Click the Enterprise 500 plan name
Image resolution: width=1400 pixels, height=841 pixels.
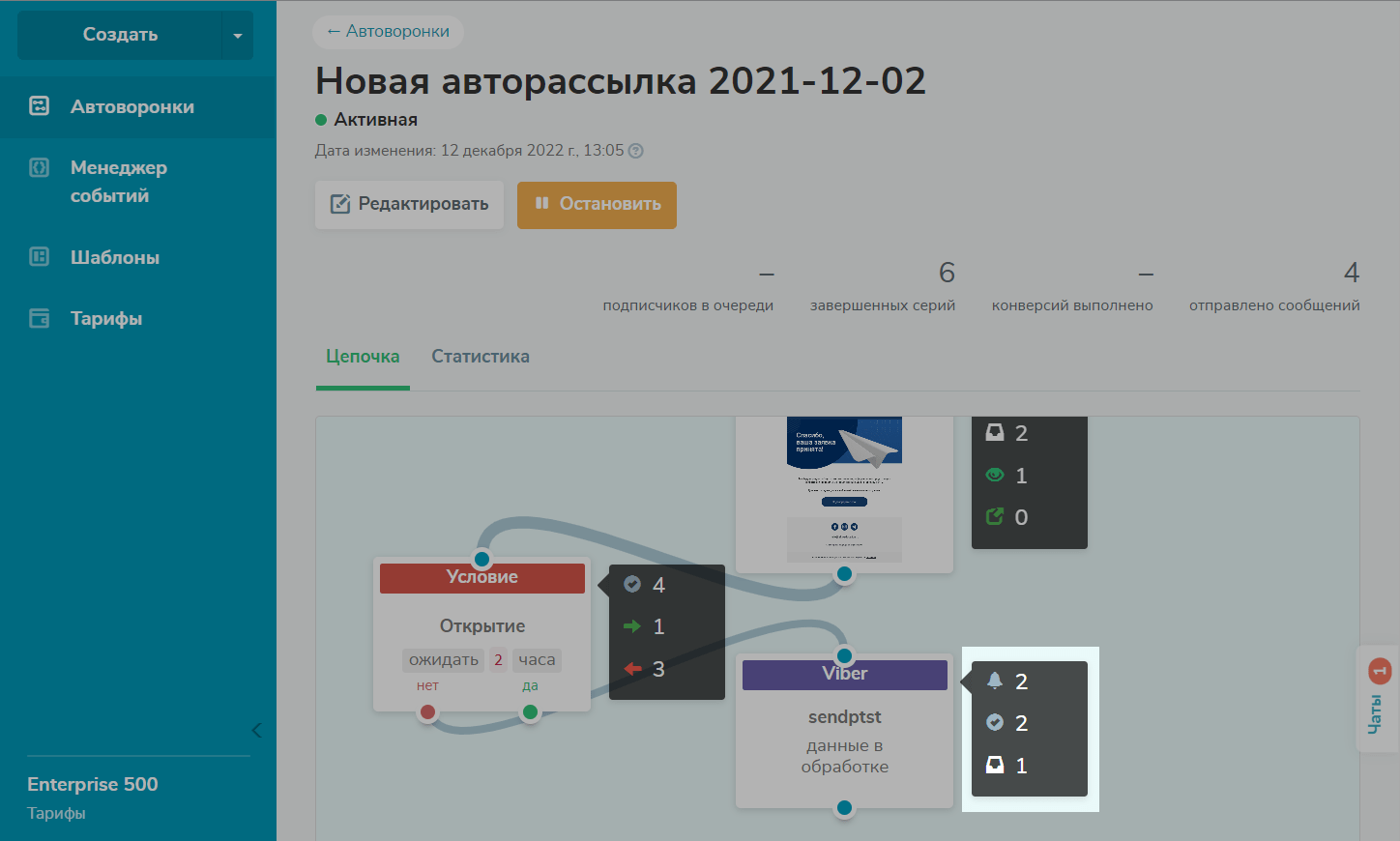click(93, 784)
